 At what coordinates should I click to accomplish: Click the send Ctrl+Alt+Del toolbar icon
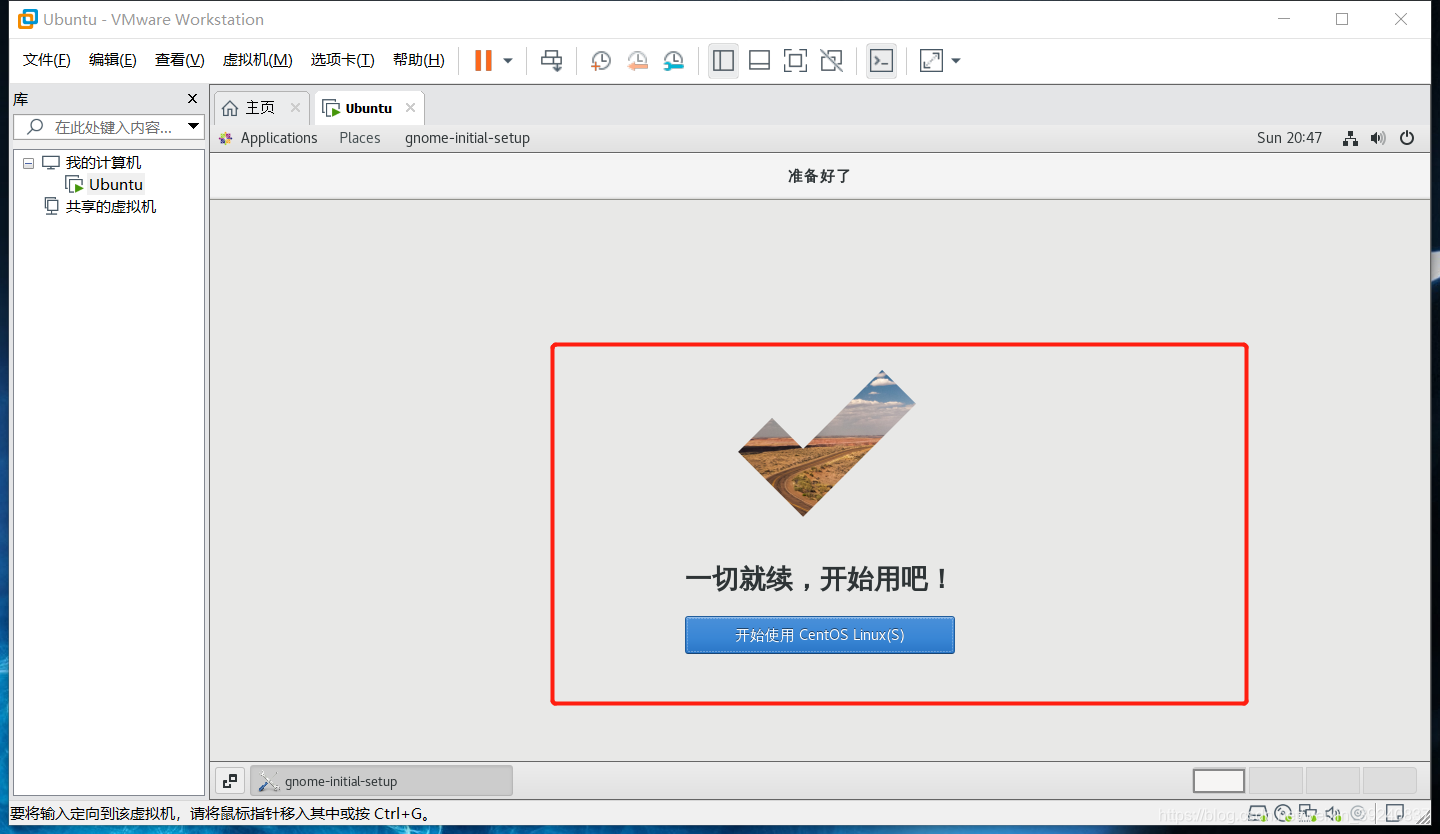point(551,60)
